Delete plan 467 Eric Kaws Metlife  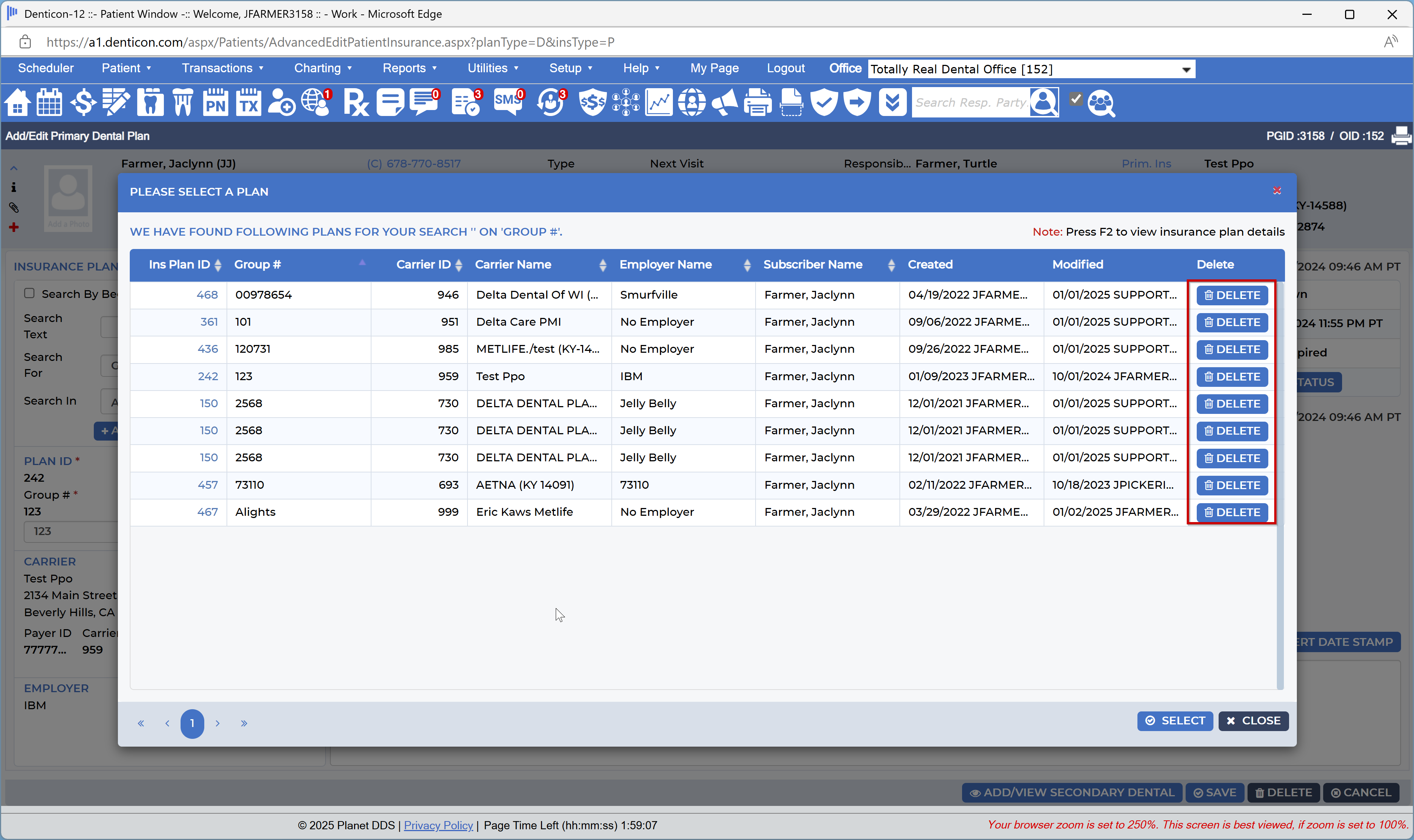(x=1232, y=512)
